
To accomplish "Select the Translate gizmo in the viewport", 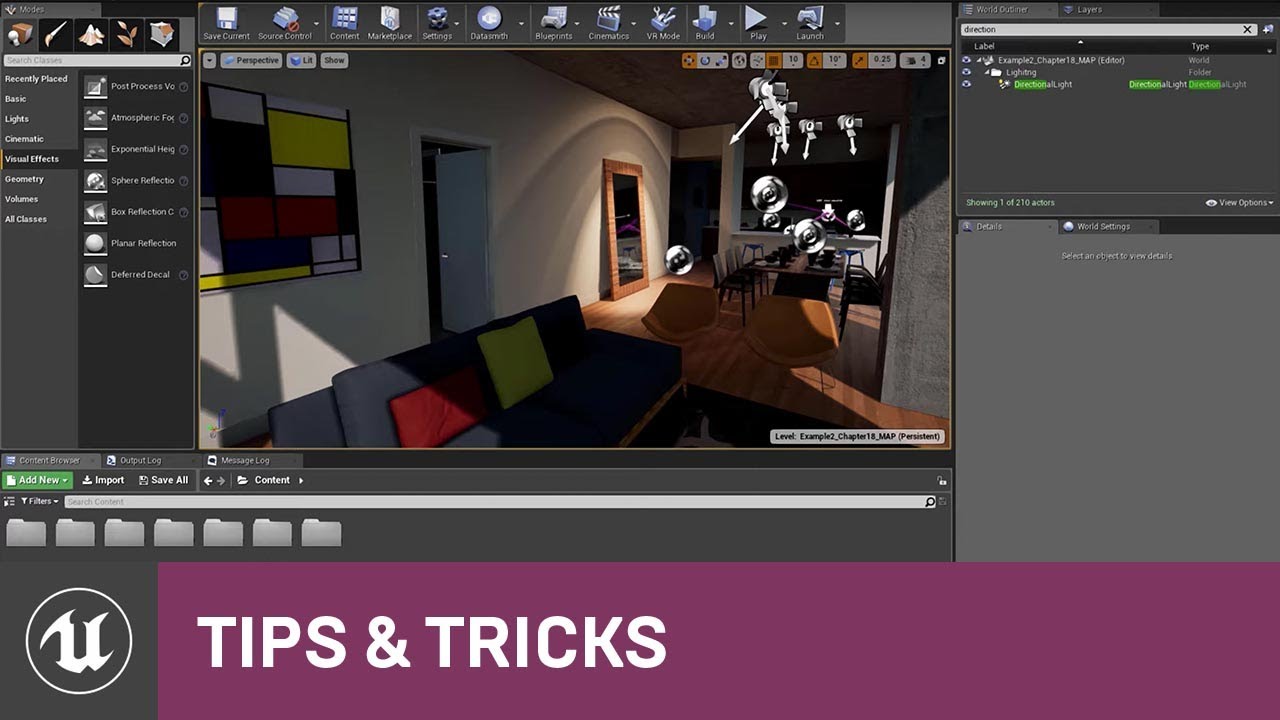I will click(689, 60).
